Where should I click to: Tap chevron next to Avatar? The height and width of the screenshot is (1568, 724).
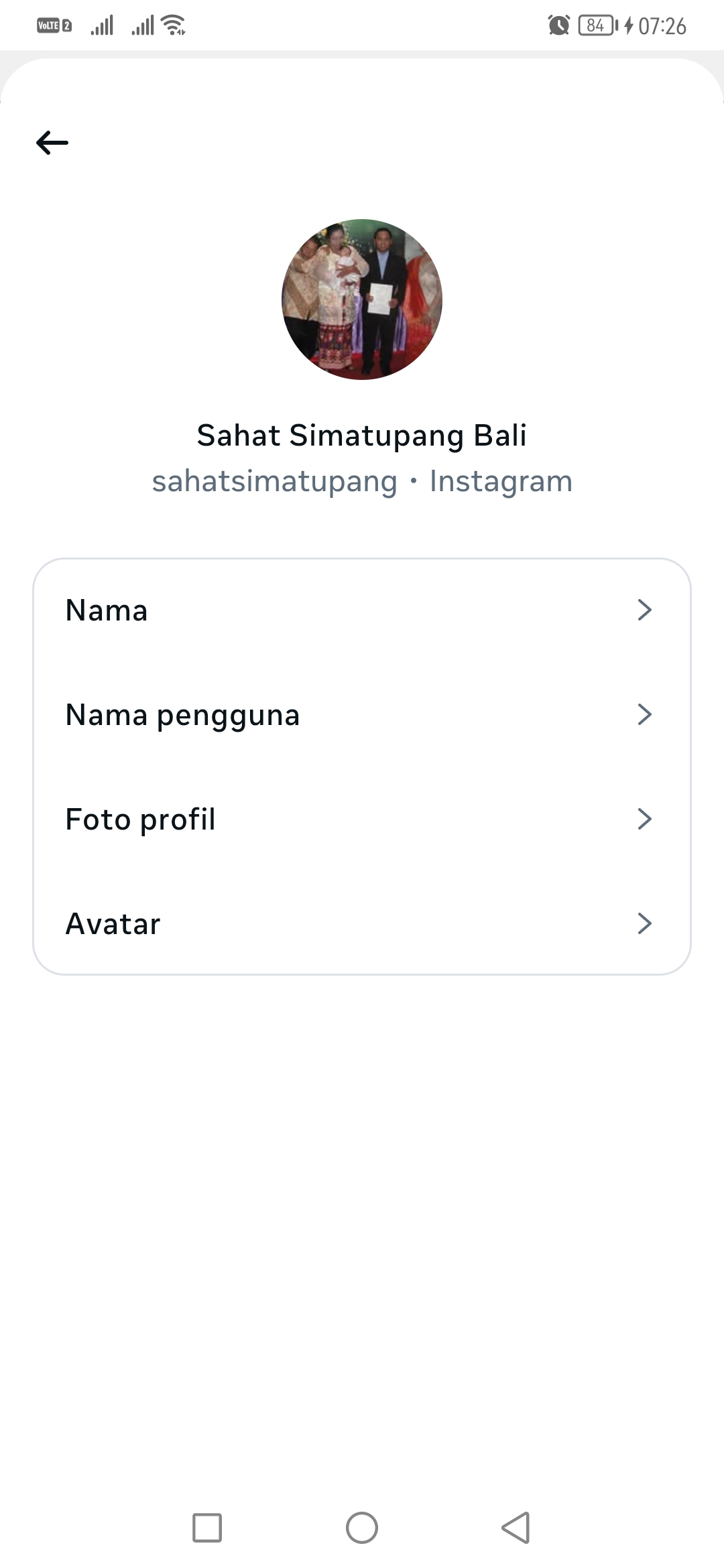644,924
